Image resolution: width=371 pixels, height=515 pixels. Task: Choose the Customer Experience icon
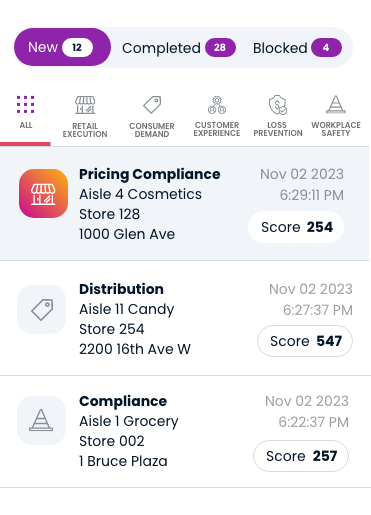pyautogui.click(x=217, y=105)
